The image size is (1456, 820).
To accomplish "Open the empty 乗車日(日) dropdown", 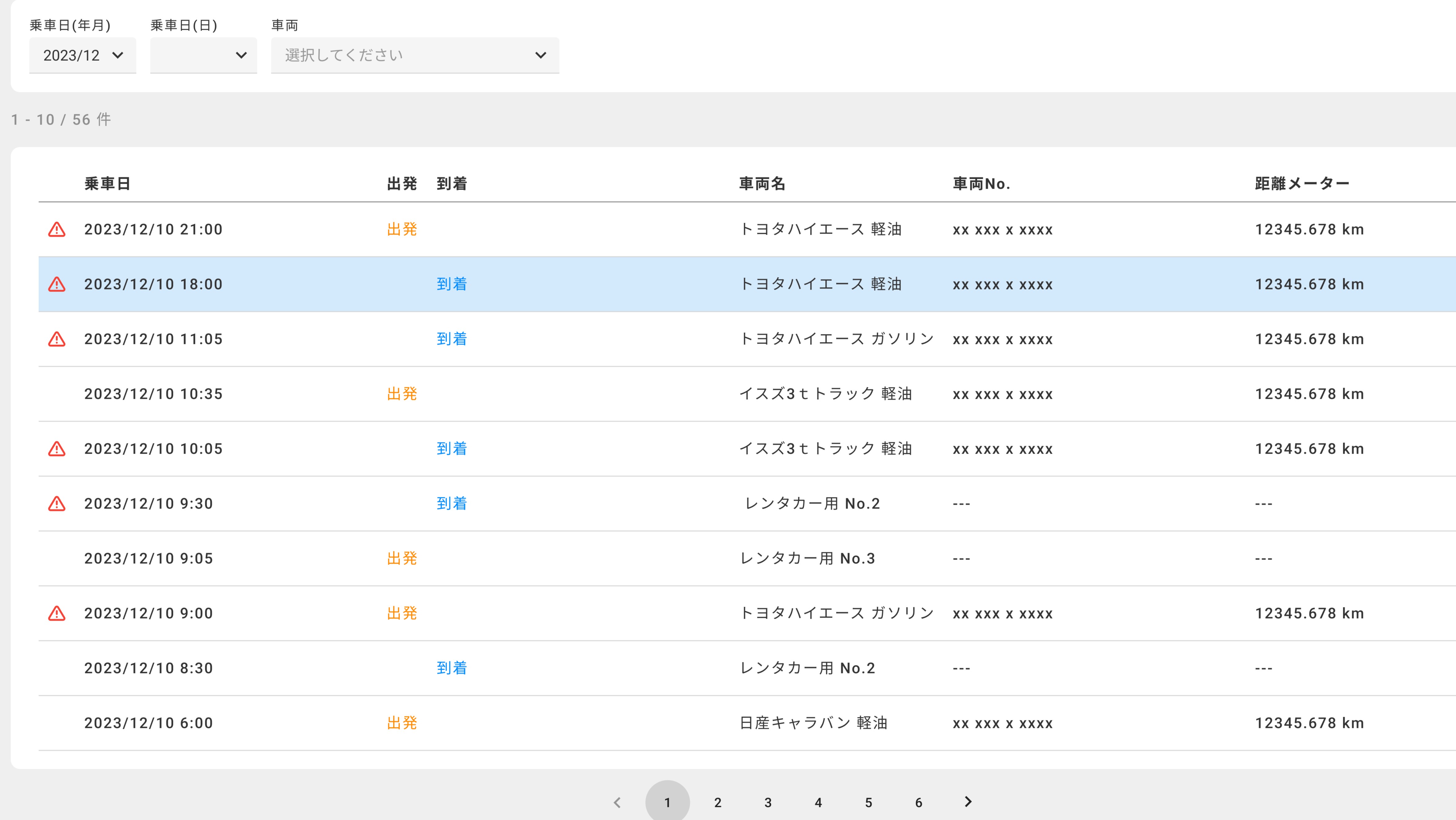I will click(203, 55).
